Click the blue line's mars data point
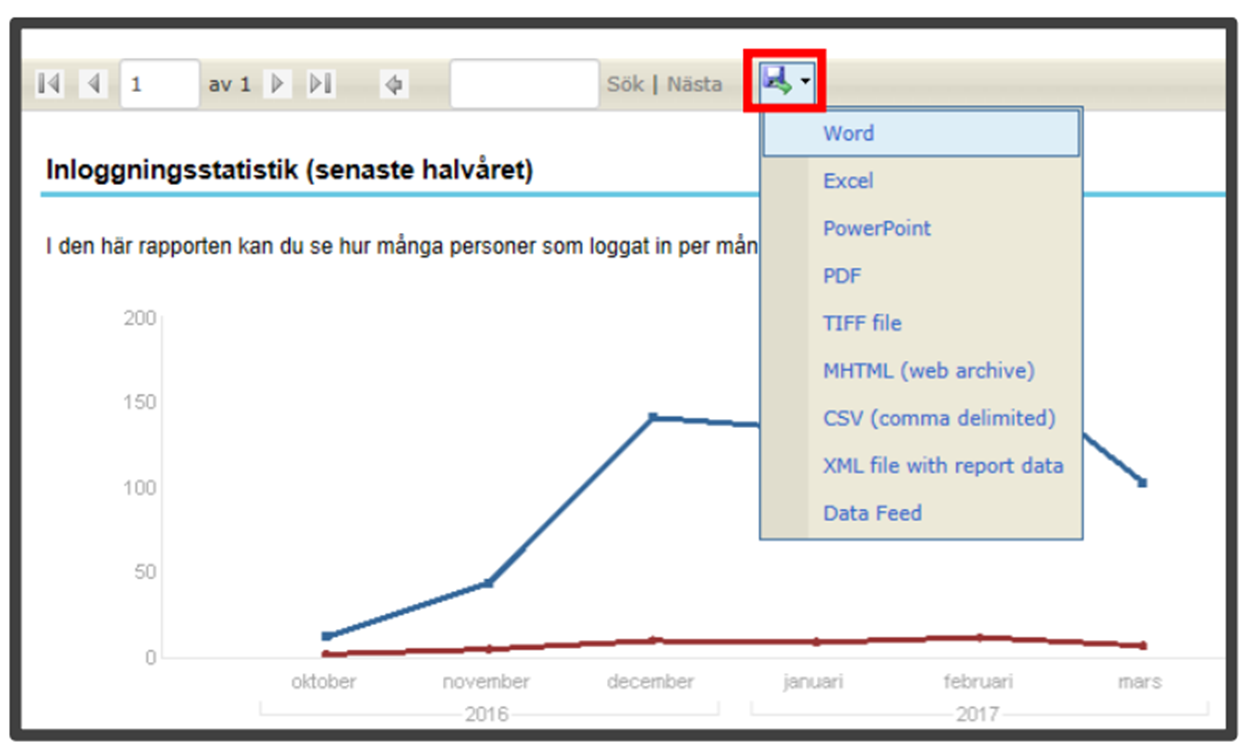This screenshot has height=743, width=1248. click(x=1142, y=483)
